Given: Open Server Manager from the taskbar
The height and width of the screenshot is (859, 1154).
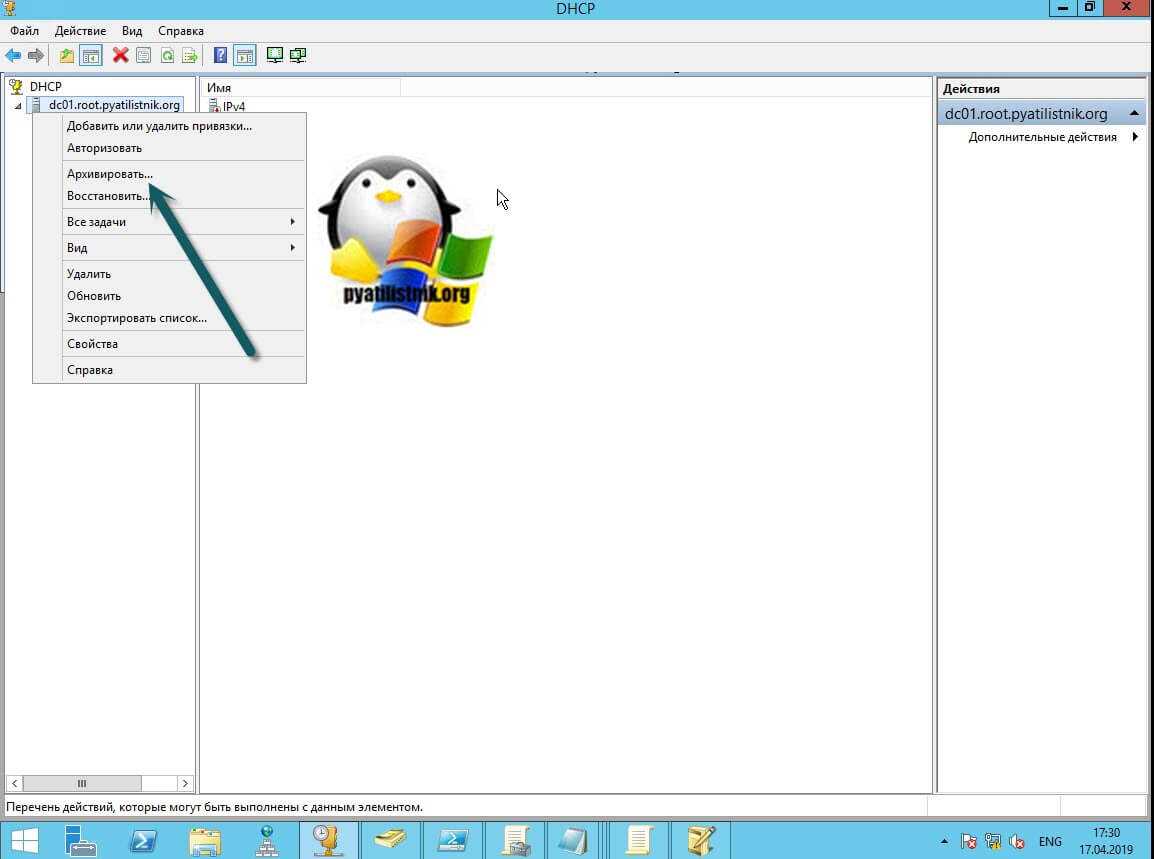Looking at the screenshot, I should click(81, 840).
